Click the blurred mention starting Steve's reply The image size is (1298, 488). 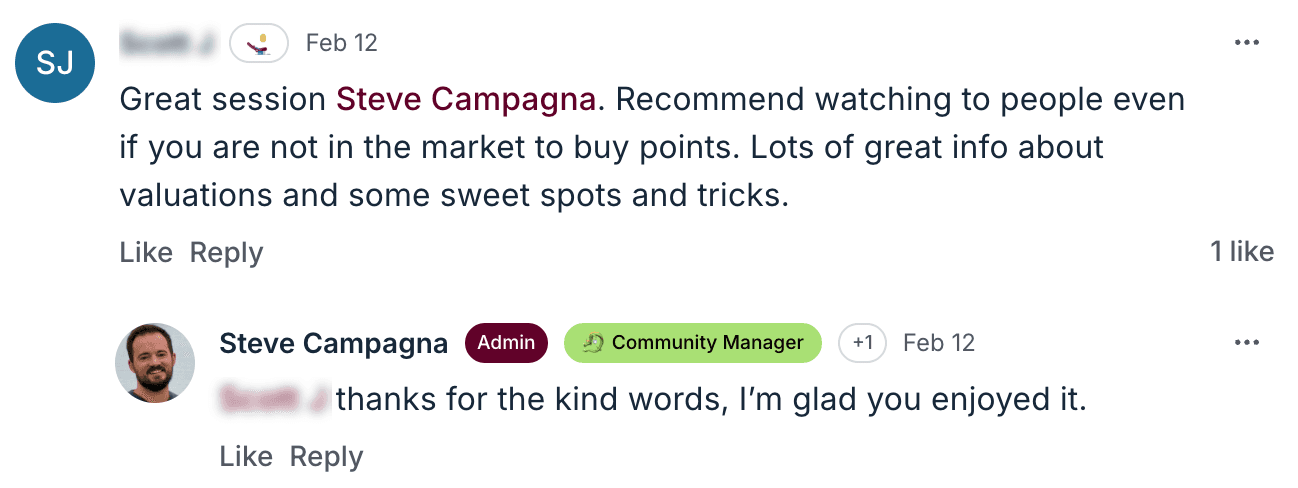[x=273, y=400]
